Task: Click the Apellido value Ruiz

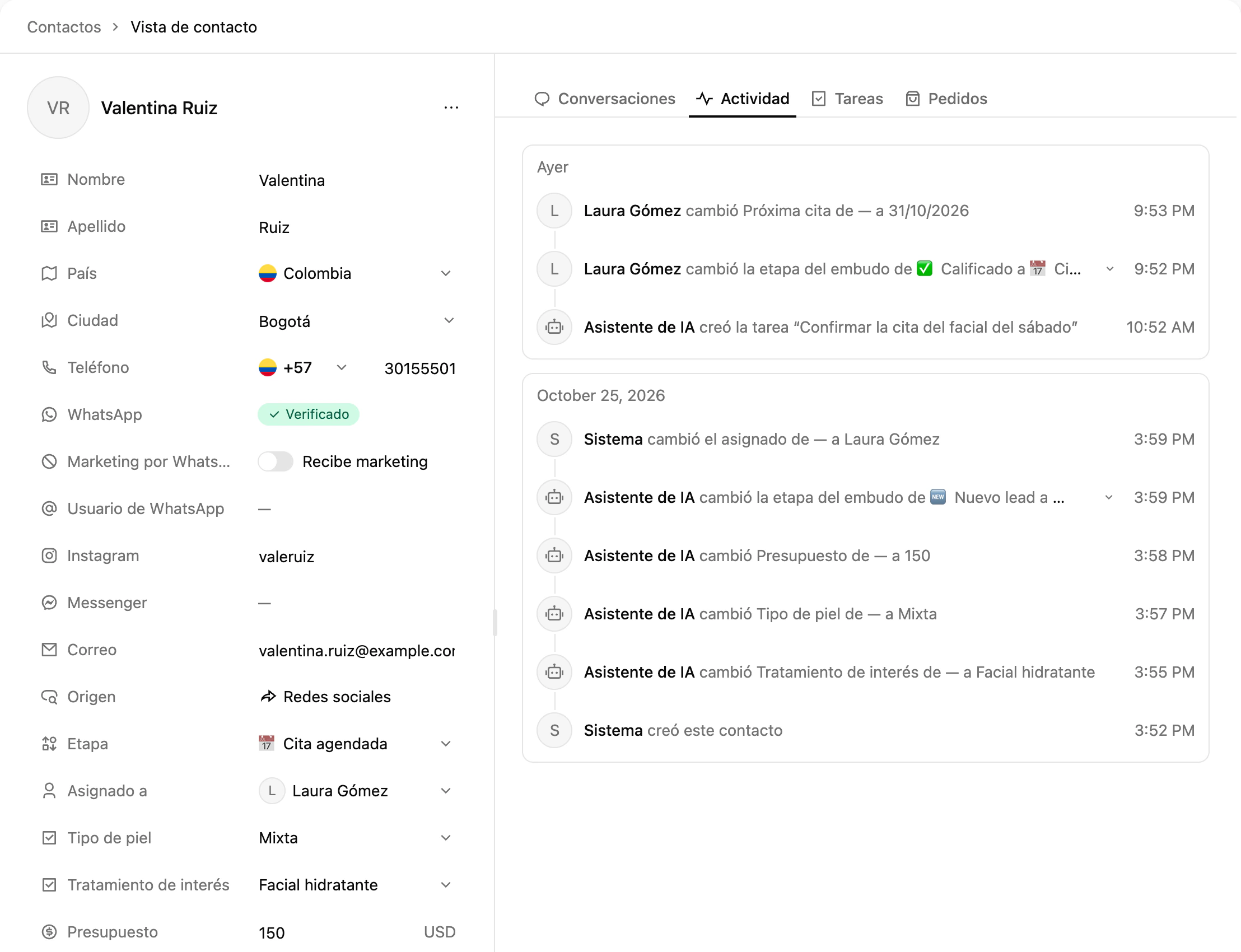Action: [x=274, y=227]
